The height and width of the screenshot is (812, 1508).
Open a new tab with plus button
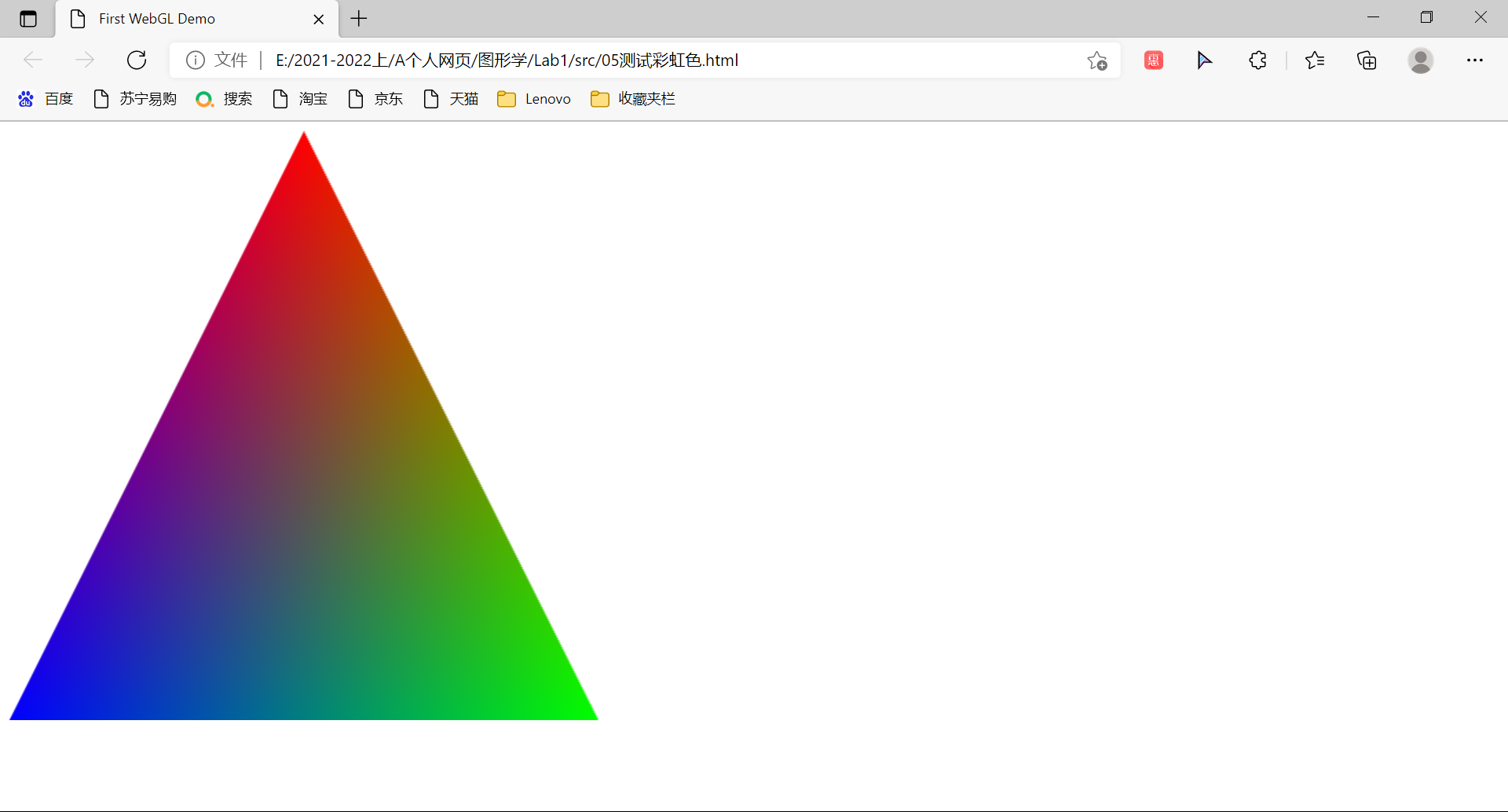click(359, 19)
